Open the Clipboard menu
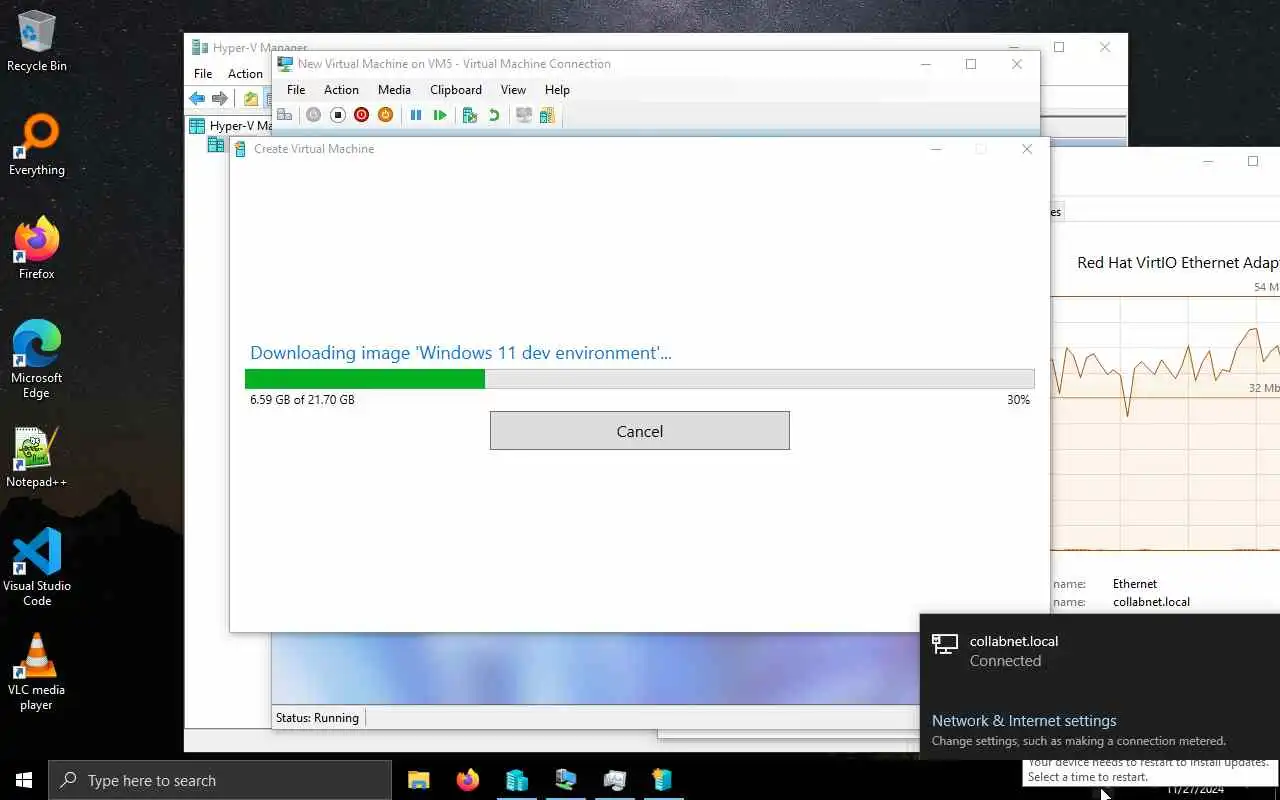This screenshot has width=1280, height=800. tap(456, 89)
